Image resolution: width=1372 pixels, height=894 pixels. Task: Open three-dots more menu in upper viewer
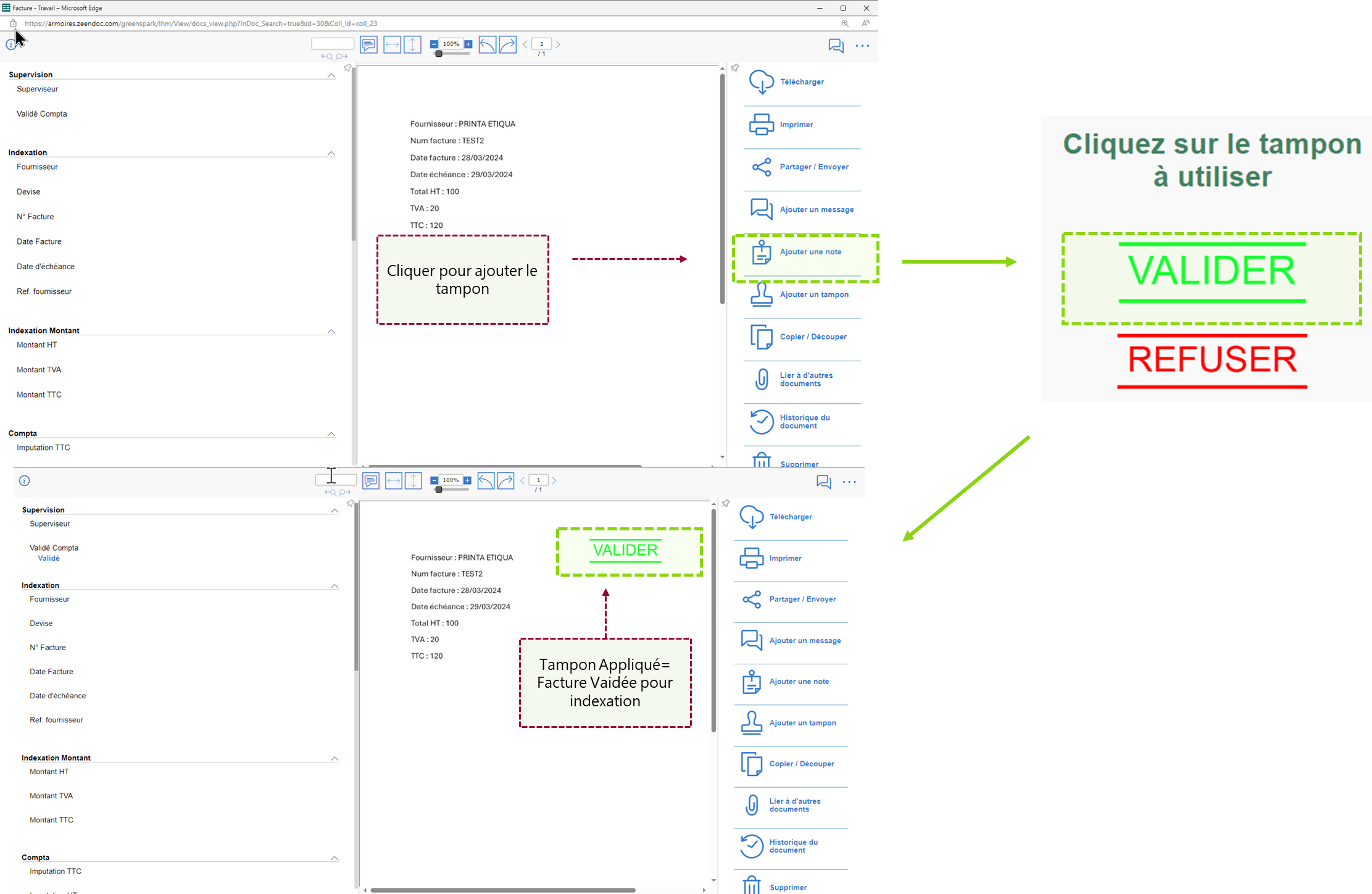tap(862, 46)
